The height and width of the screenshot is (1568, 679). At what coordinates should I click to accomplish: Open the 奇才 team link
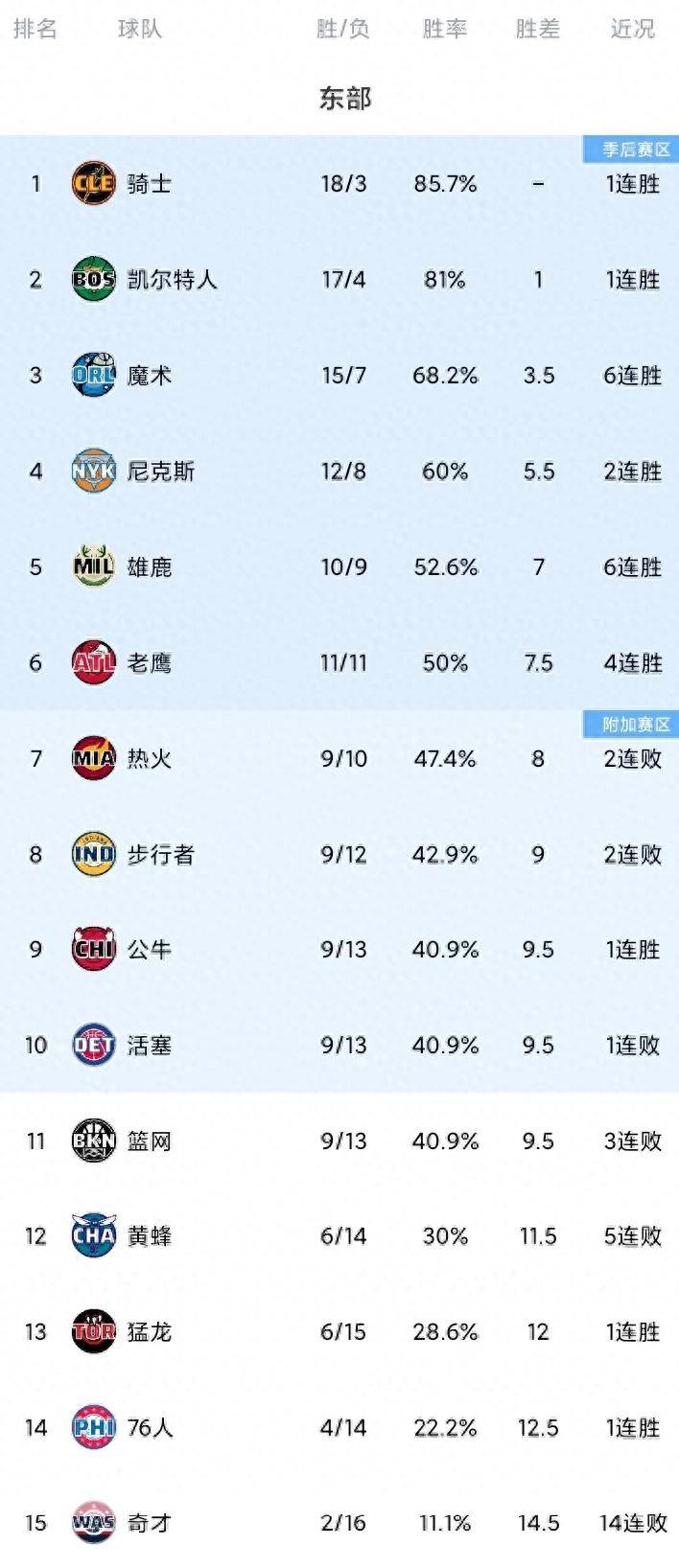pyautogui.click(x=148, y=1522)
